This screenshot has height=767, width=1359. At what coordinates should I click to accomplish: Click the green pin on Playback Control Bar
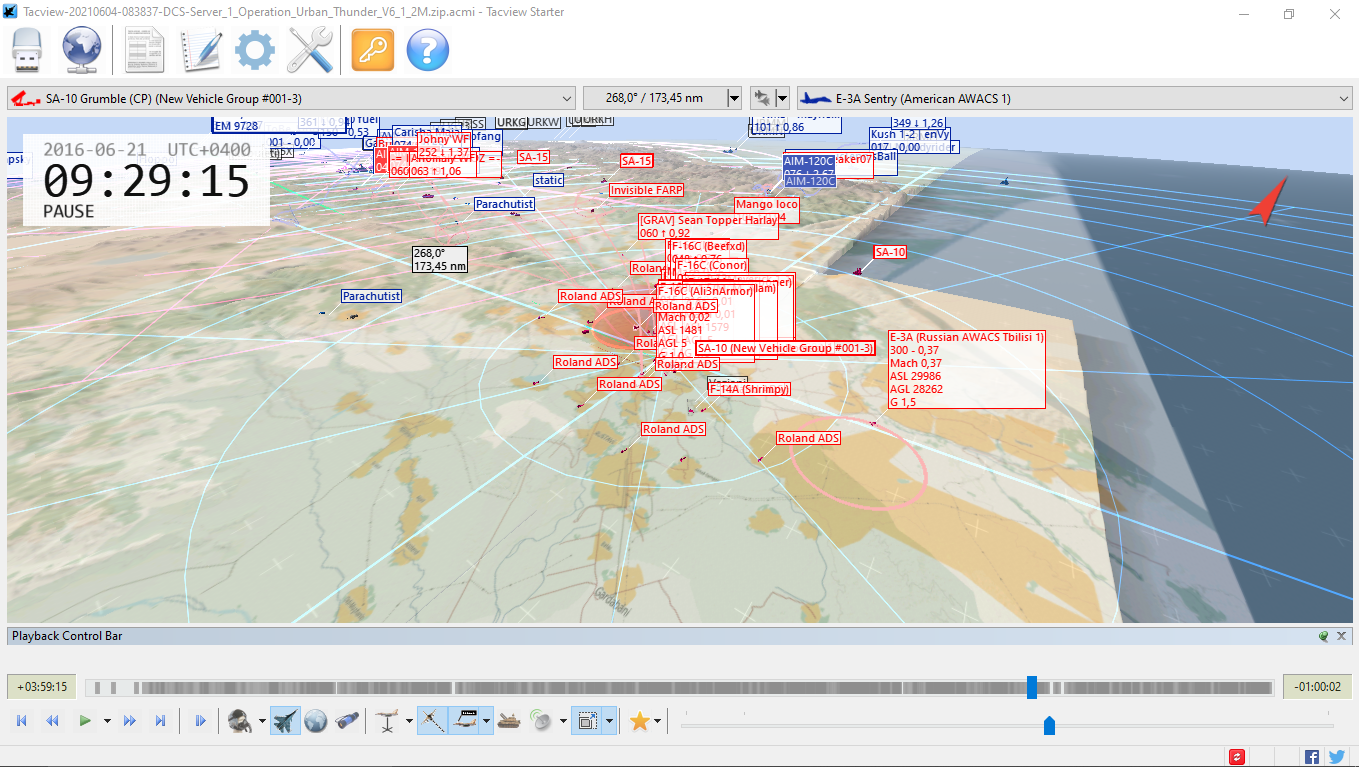tap(1324, 636)
